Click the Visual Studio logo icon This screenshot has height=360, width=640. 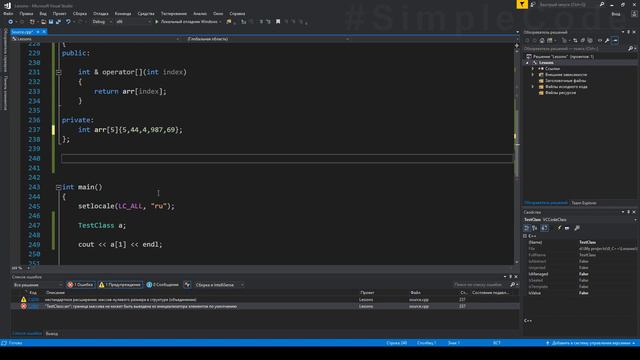pos(7,5)
